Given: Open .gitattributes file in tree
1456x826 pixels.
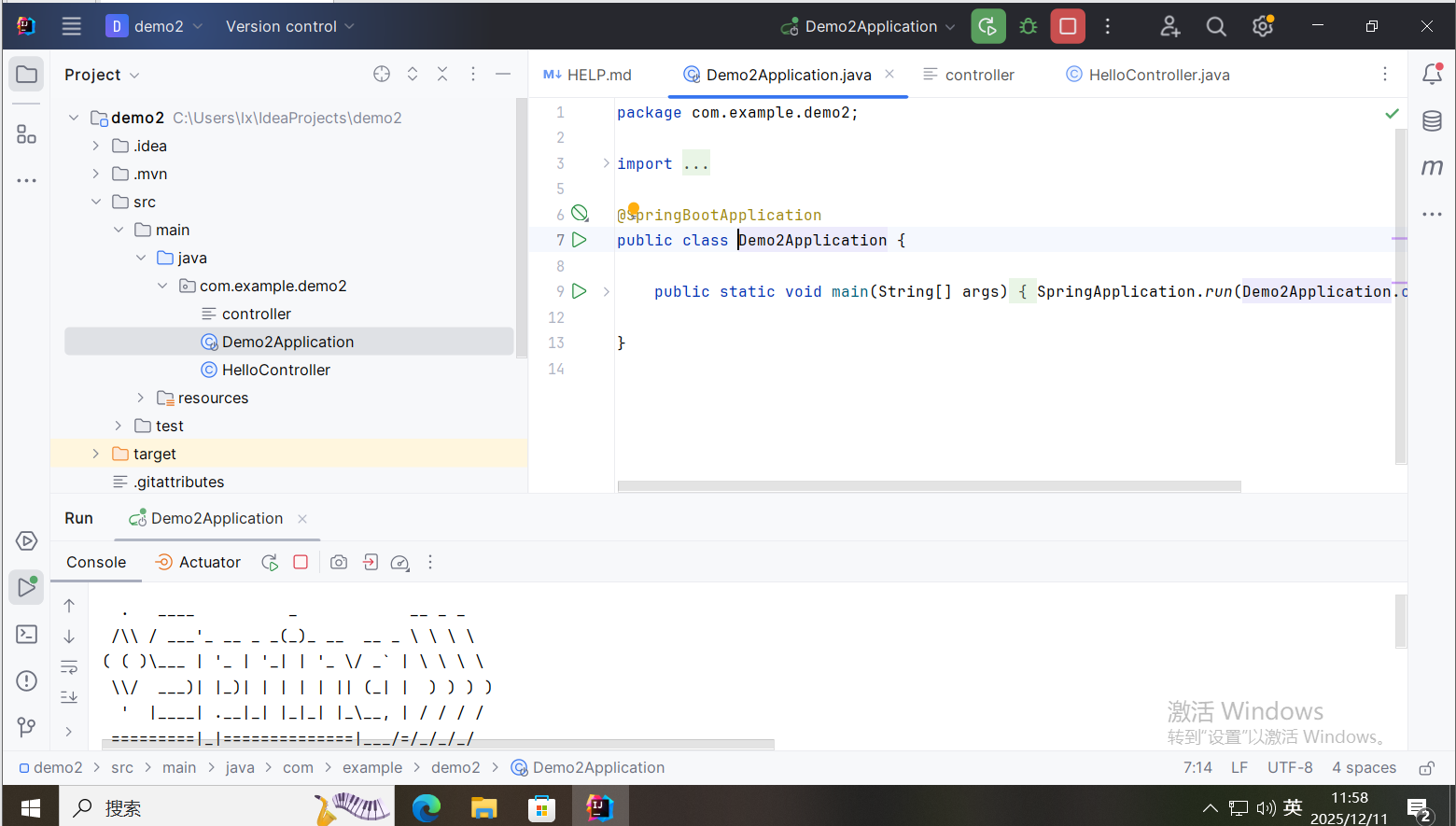Looking at the screenshot, I should (179, 482).
